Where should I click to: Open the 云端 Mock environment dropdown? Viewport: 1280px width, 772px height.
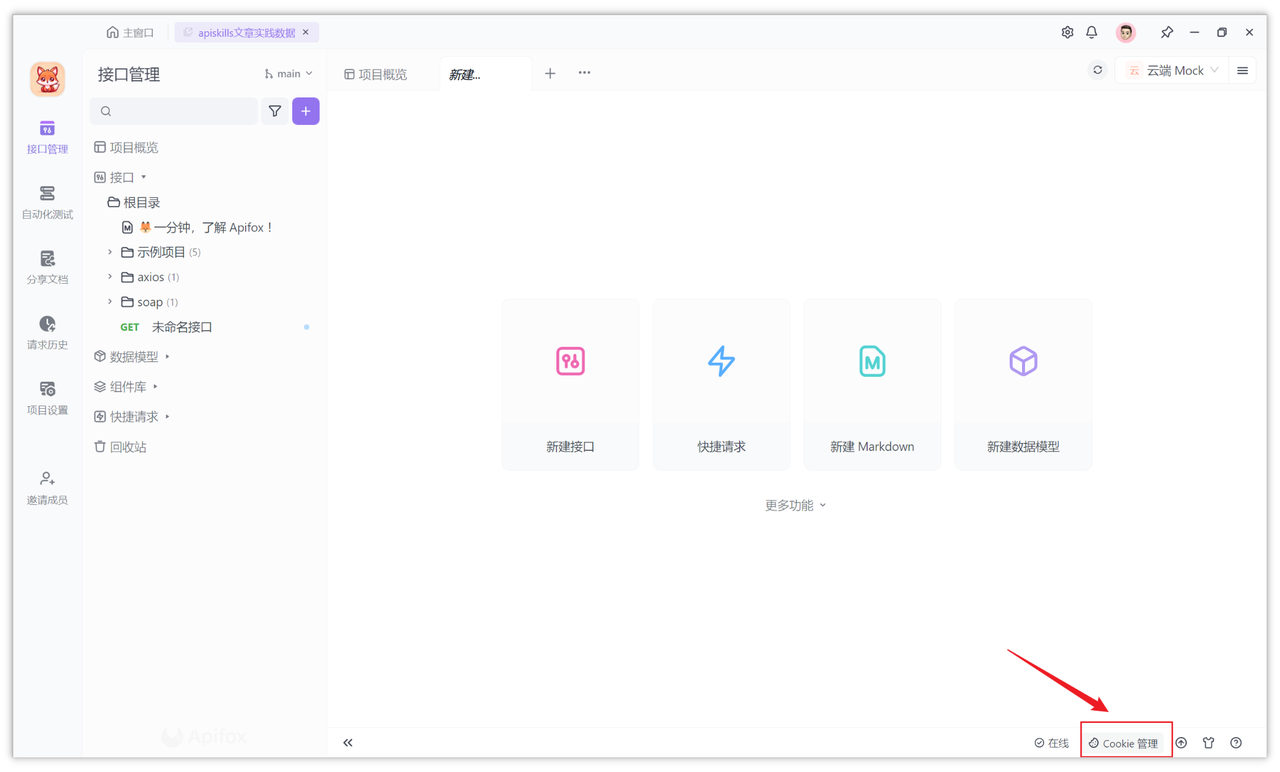pyautogui.click(x=1172, y=70)
